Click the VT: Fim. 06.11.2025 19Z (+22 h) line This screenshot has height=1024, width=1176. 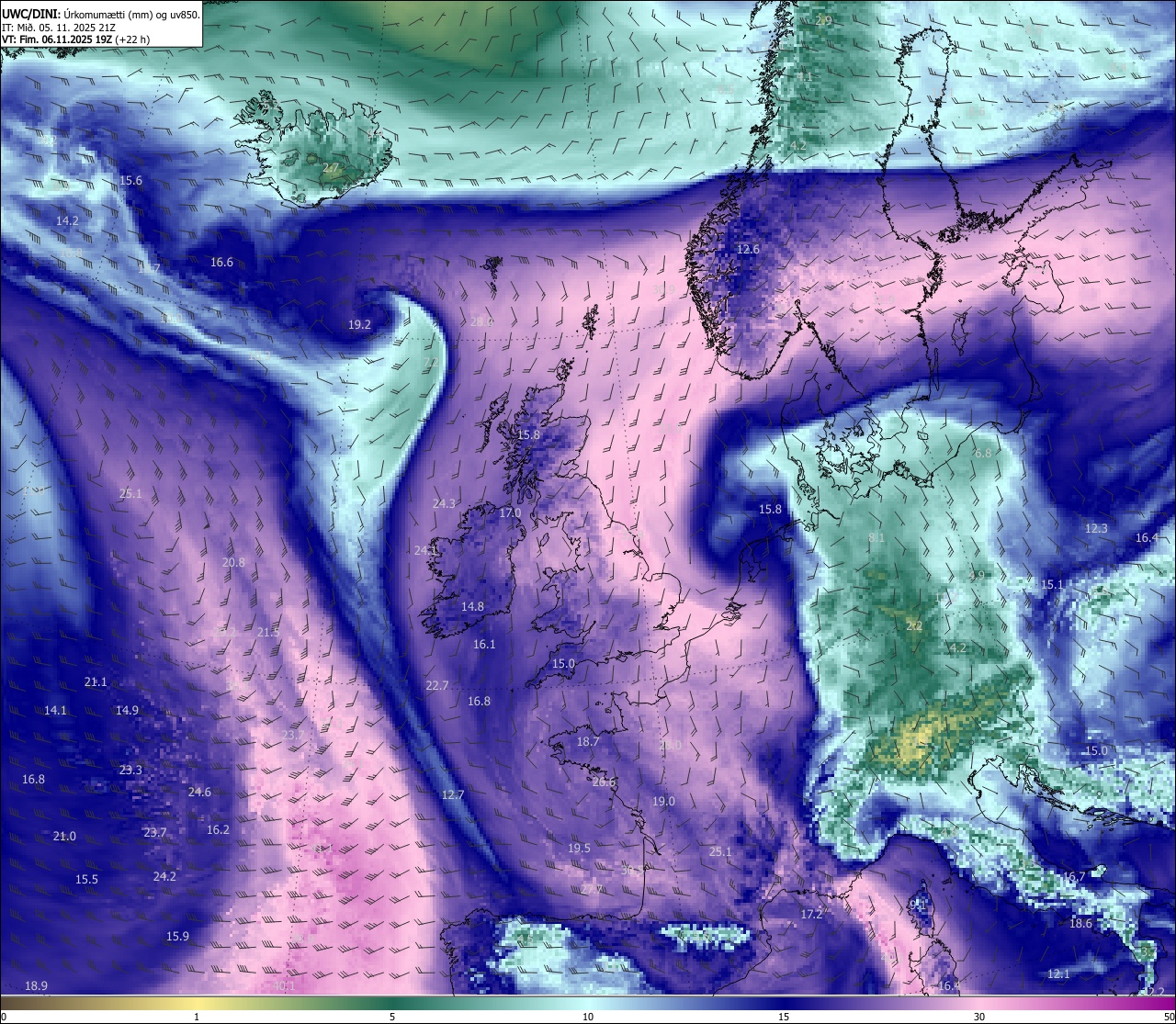[75, 39]
